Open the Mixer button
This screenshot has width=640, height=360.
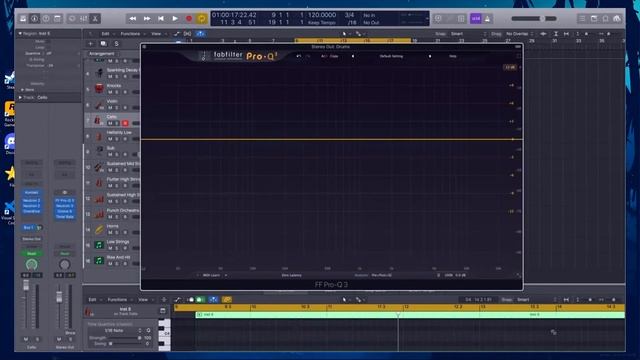pyautogui.click(x=84, y=18)
